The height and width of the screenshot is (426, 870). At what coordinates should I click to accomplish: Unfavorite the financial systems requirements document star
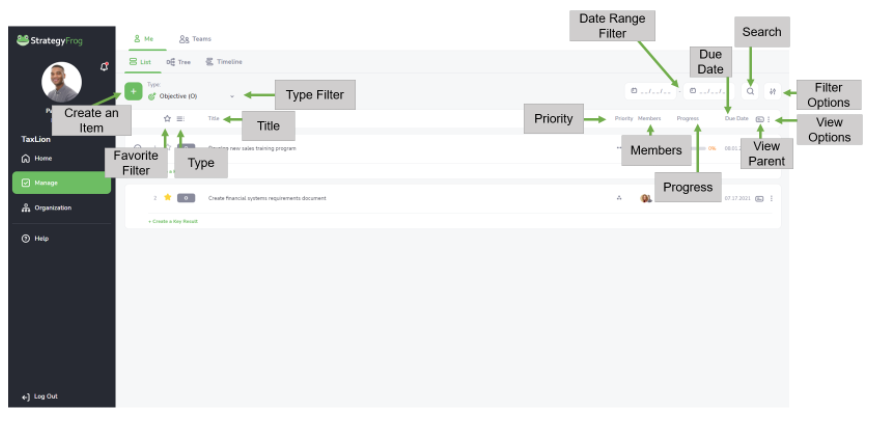[x=168, y=197]
